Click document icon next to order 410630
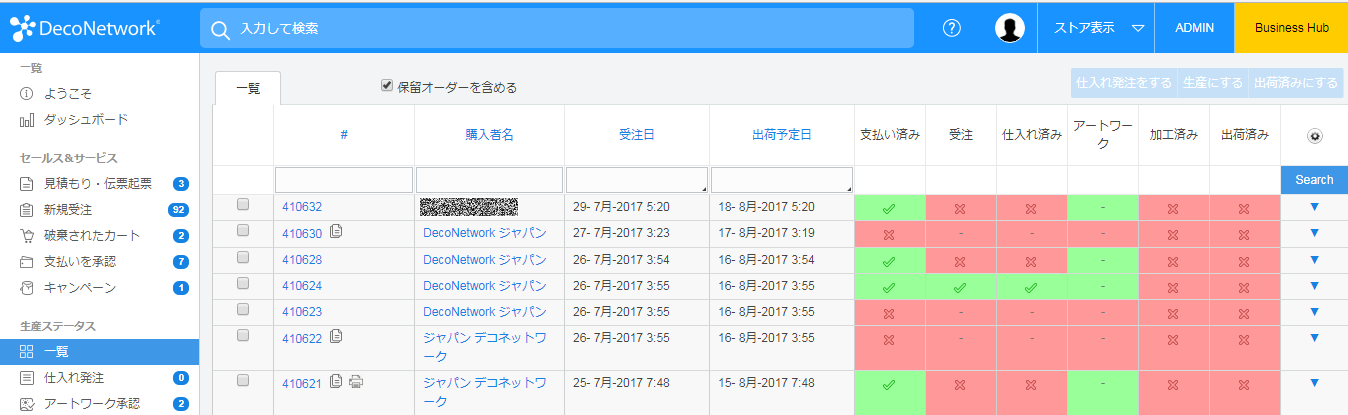The width and height of the screenshot is (1348, 415). 336,232
